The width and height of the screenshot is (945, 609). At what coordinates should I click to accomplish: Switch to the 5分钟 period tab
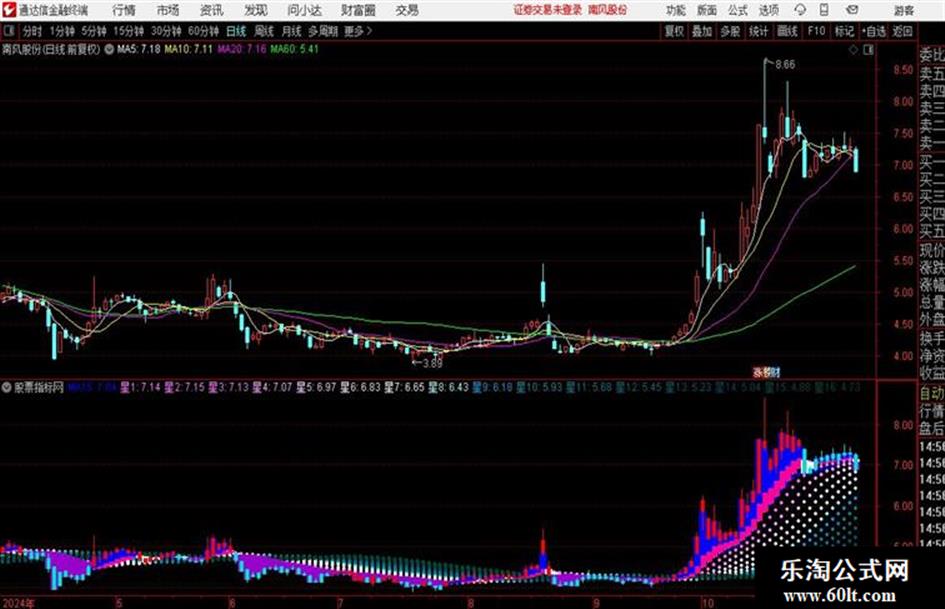tap(94, 31)
